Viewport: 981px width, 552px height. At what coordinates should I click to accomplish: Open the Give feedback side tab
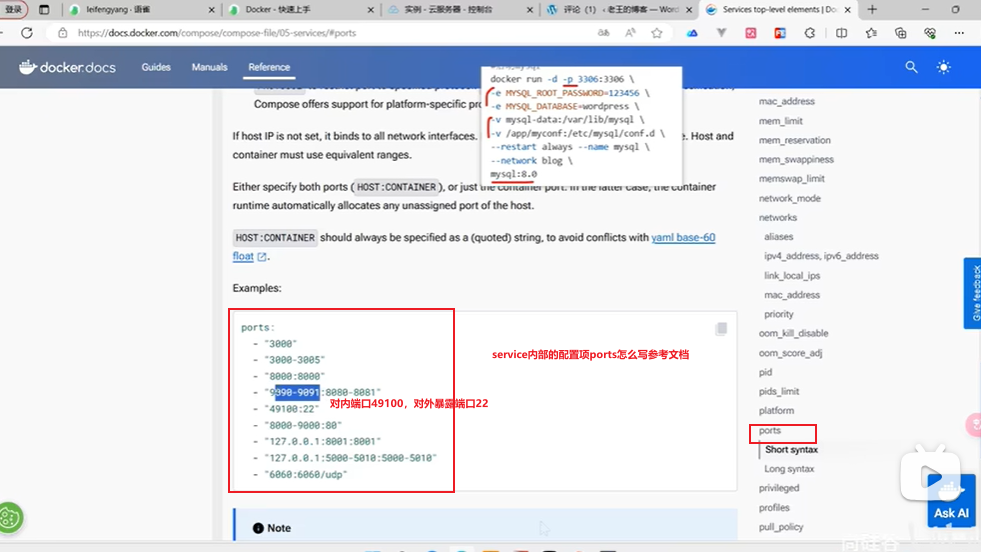click(973, 293)
